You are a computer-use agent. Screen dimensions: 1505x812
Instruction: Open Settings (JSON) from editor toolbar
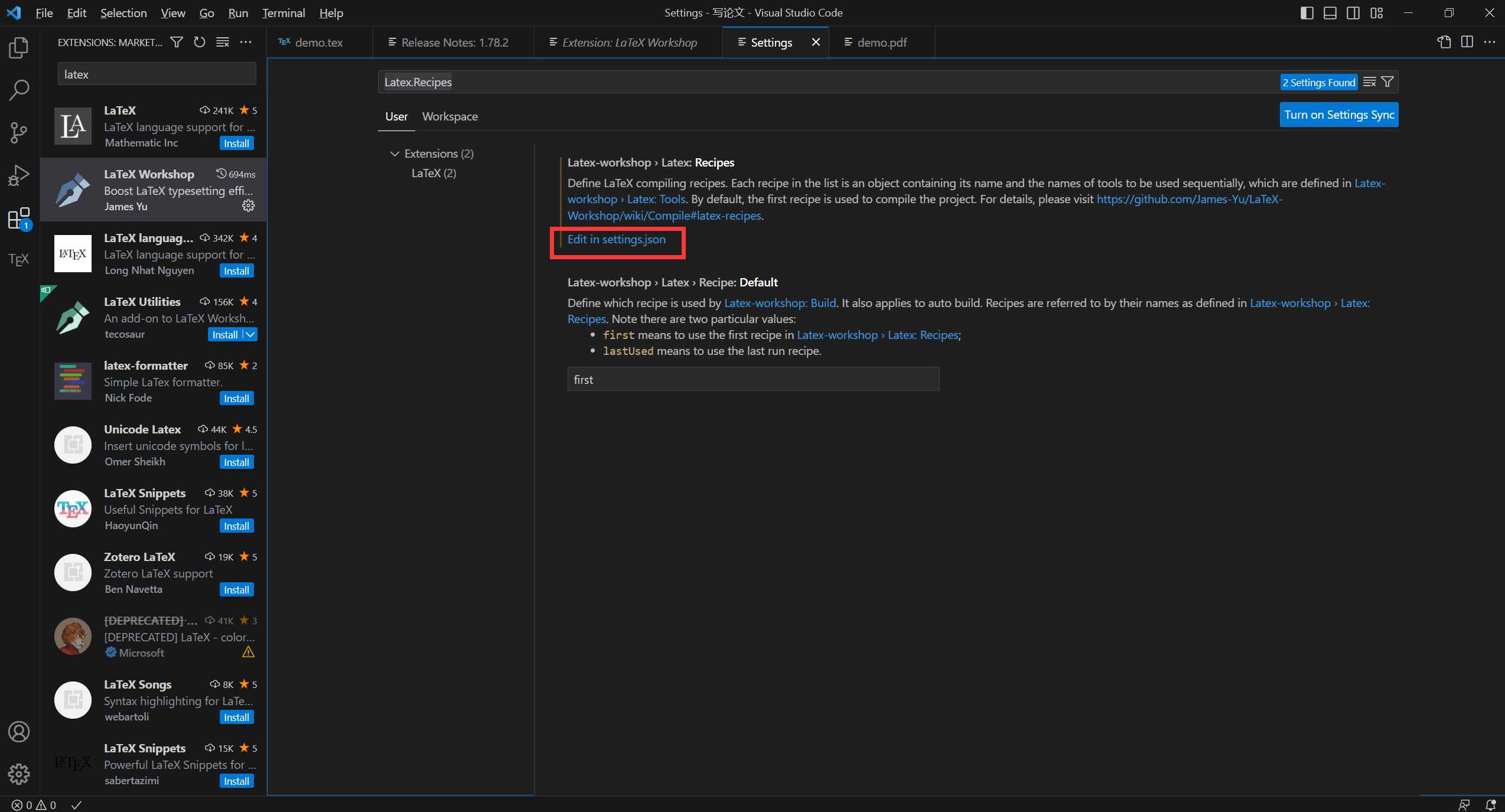click(x=1444, y=42)
